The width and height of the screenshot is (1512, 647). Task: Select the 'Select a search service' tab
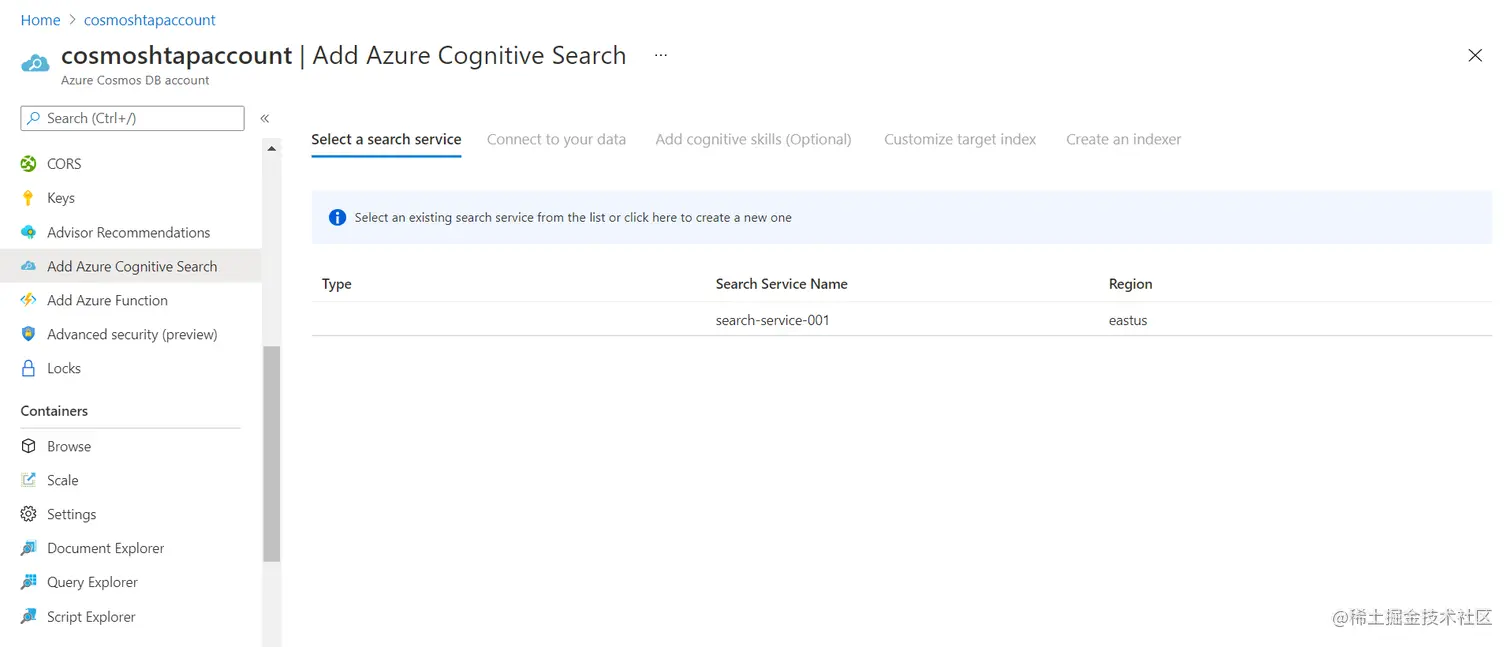click(386, 139)
